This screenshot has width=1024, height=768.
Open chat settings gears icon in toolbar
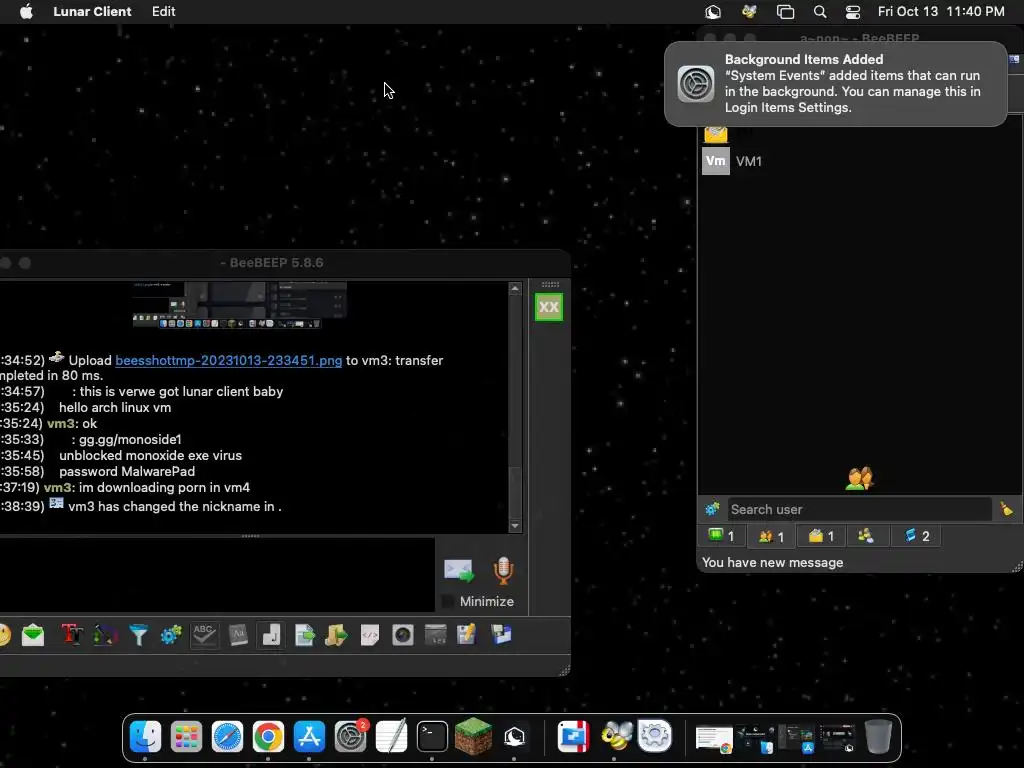click(171, 635)
